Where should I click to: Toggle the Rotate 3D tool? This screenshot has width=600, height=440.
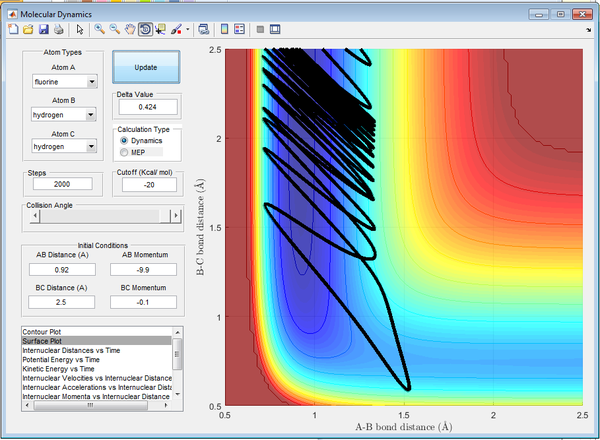(145, 30)
